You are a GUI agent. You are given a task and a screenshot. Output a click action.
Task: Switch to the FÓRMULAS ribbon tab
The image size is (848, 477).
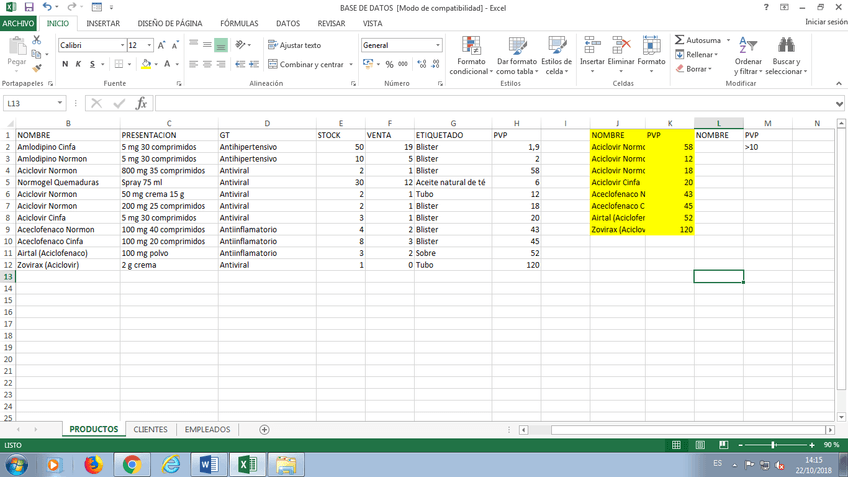pos(239,22)
